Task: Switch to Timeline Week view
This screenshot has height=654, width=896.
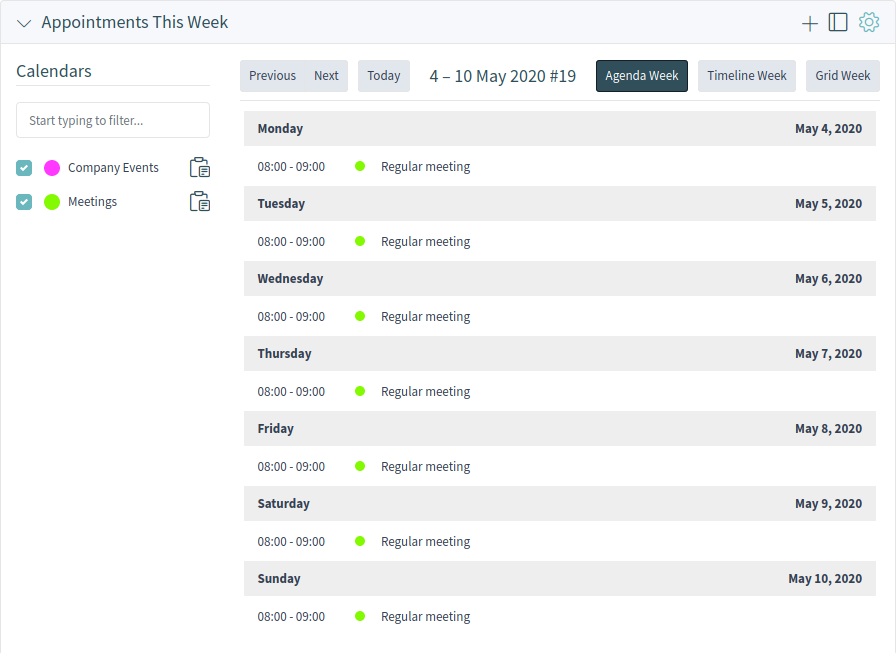Action: point(747,76)
